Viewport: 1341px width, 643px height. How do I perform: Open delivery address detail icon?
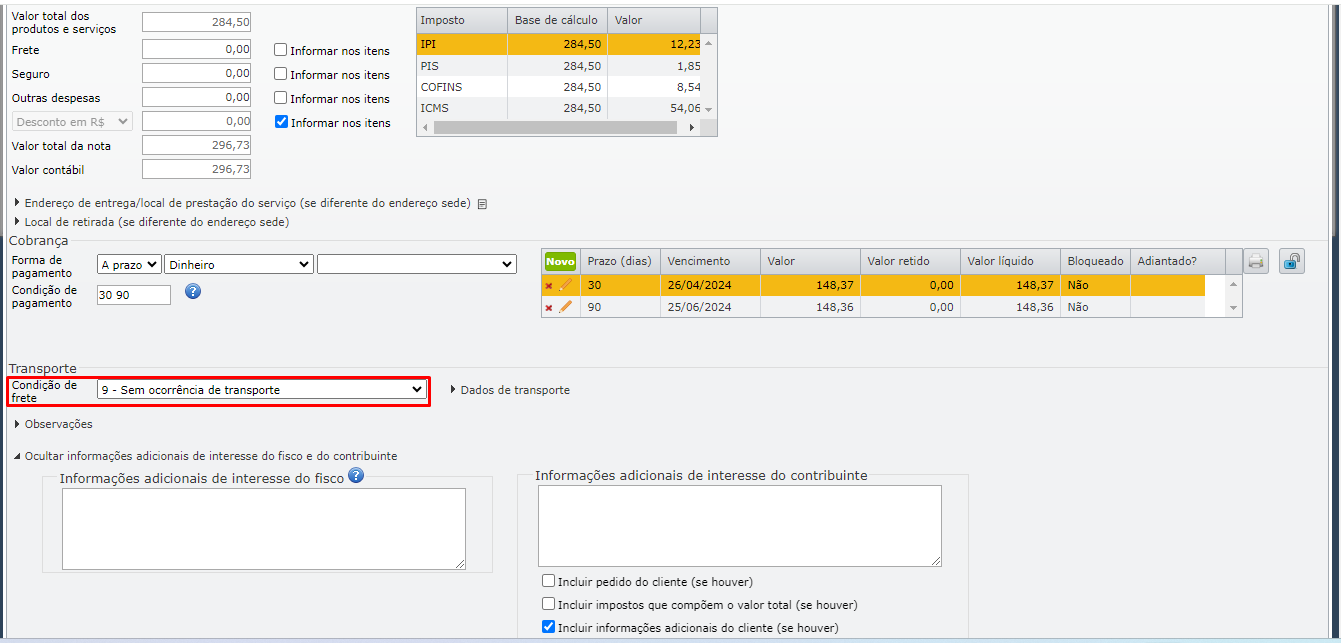(x=482, y=204)
